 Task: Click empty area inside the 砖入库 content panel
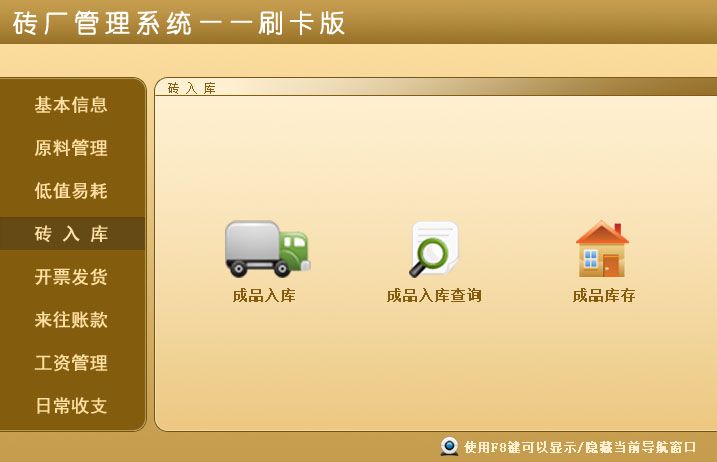(x=434, y=160)
